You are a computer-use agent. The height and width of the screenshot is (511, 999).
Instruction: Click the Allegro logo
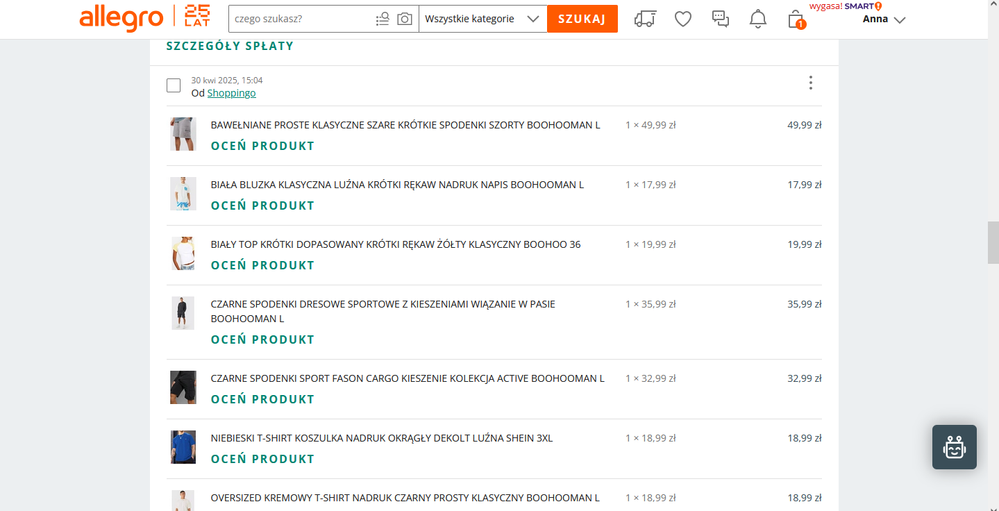[121, 18]
